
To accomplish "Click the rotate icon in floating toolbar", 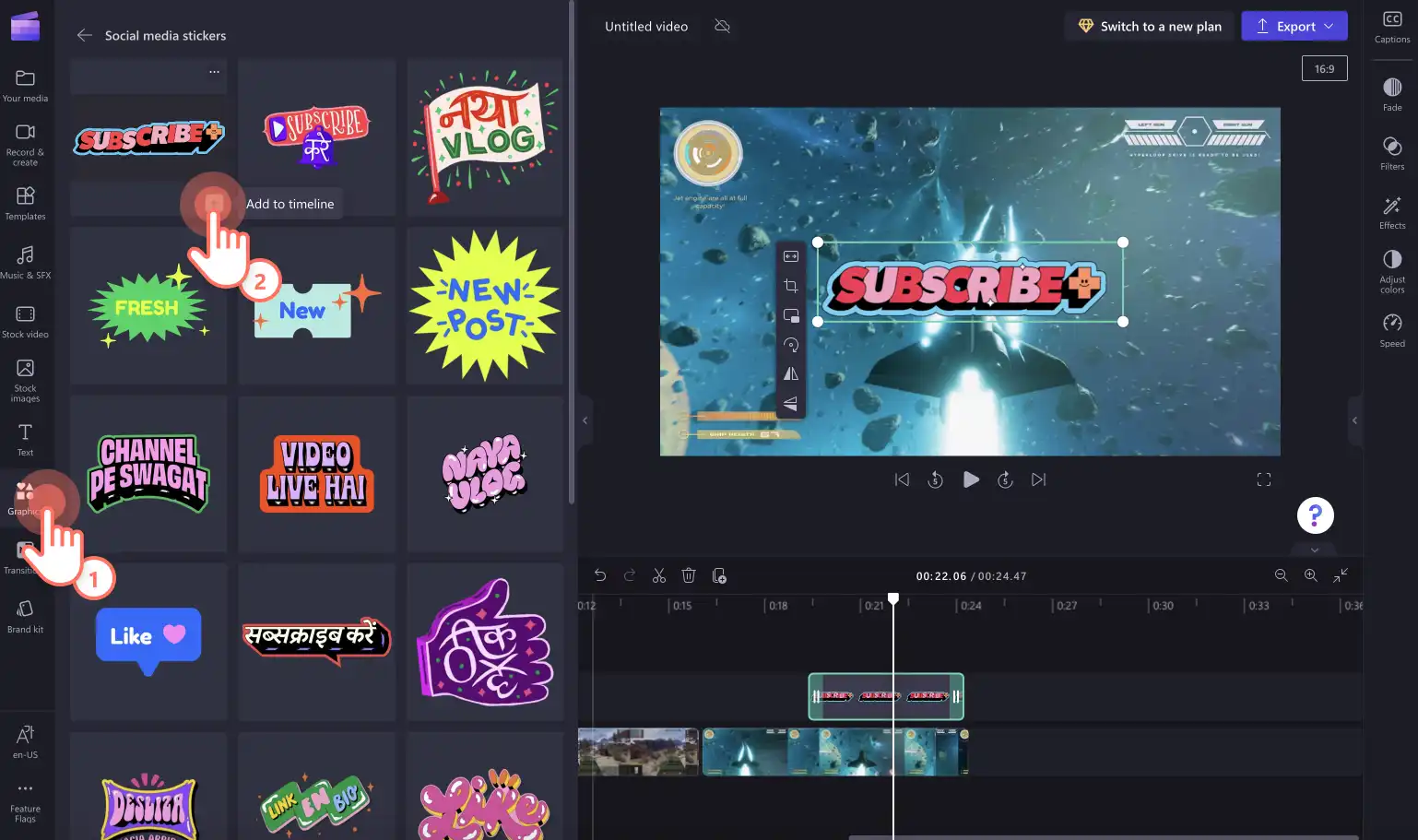I will [791, 345].
